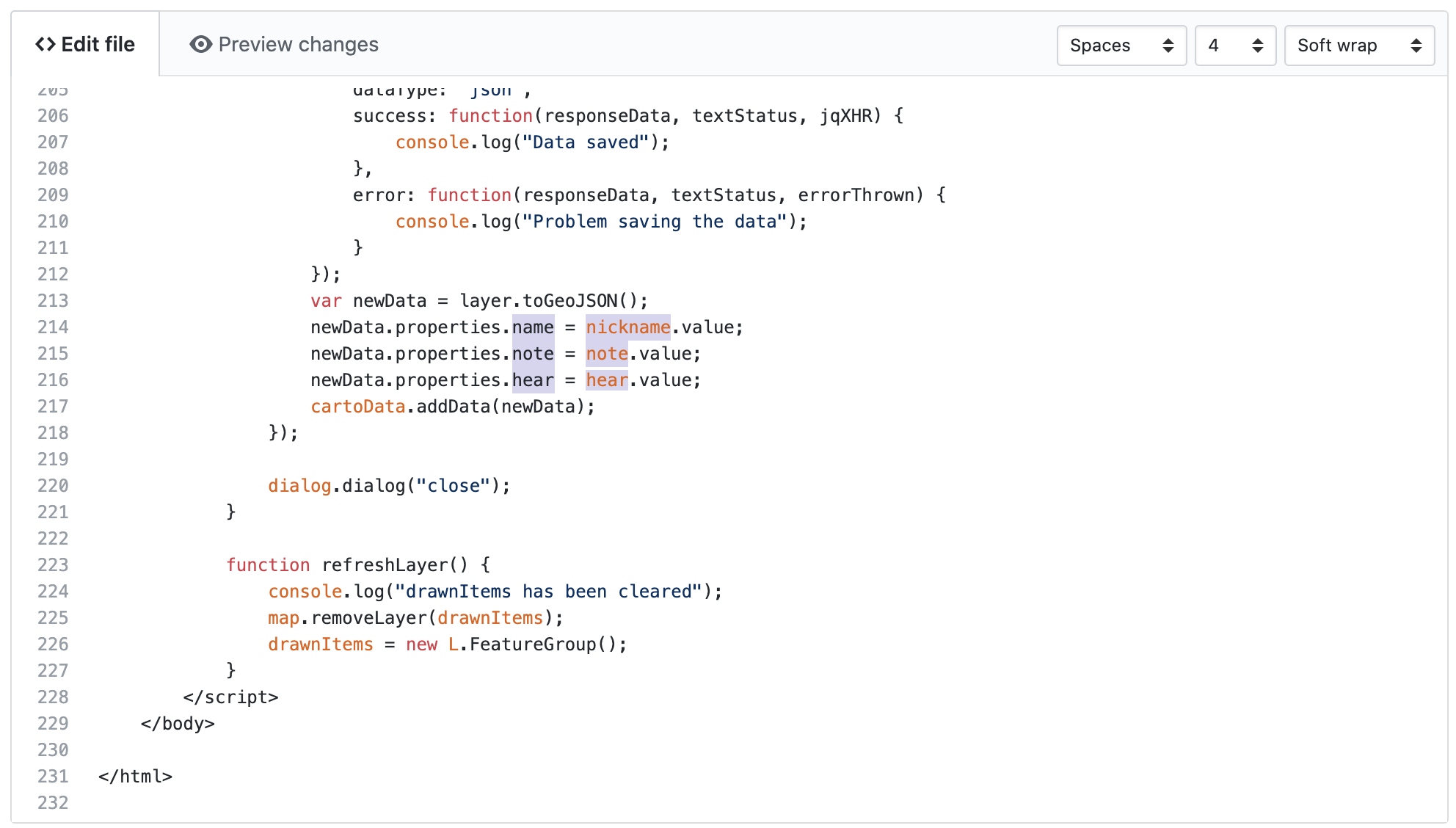This screenshot has height=828, width=1456.
Task: Place cursor at empty last line 232
Action: coord(220,803)
